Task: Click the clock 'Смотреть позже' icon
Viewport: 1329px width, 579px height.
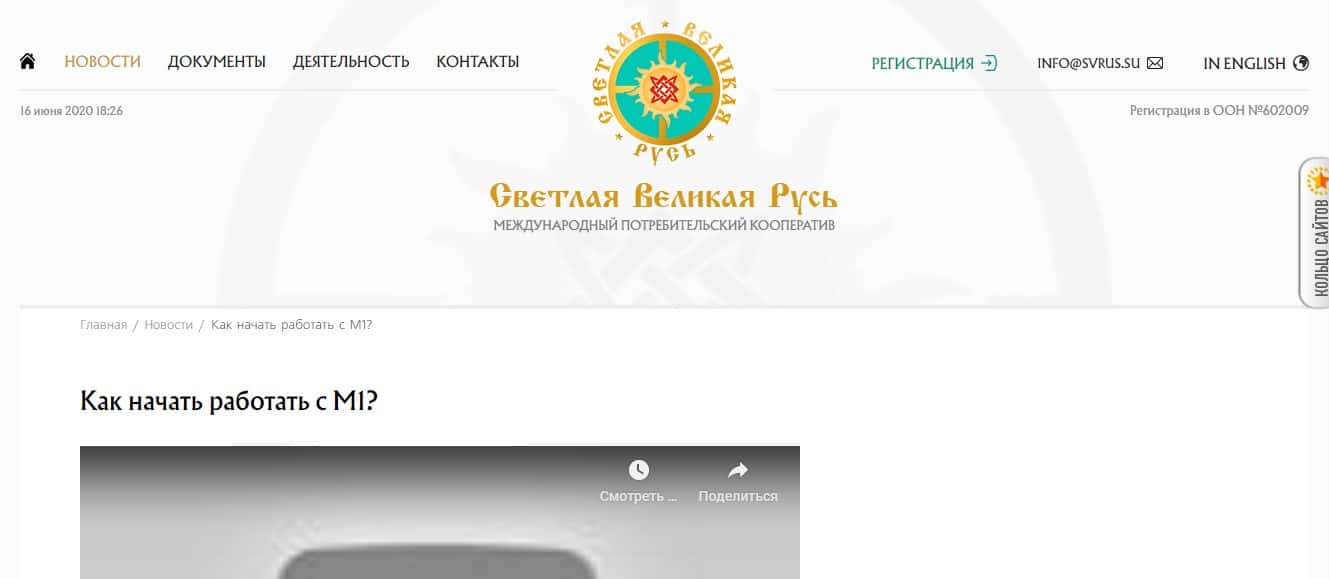Action: click(x=638, y=470)
